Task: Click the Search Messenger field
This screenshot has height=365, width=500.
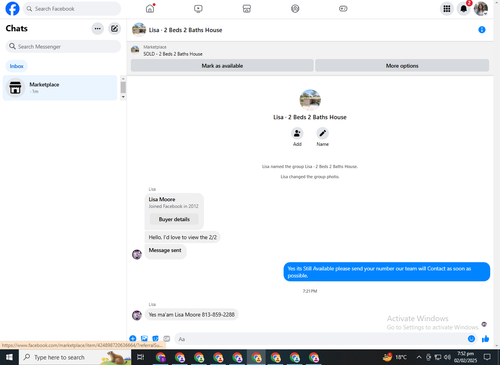Action: pos(63,46)
